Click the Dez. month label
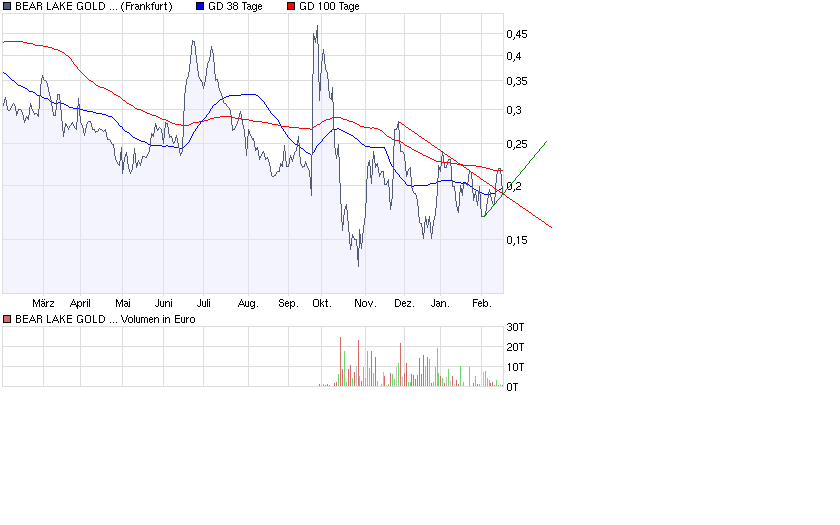 404,304
